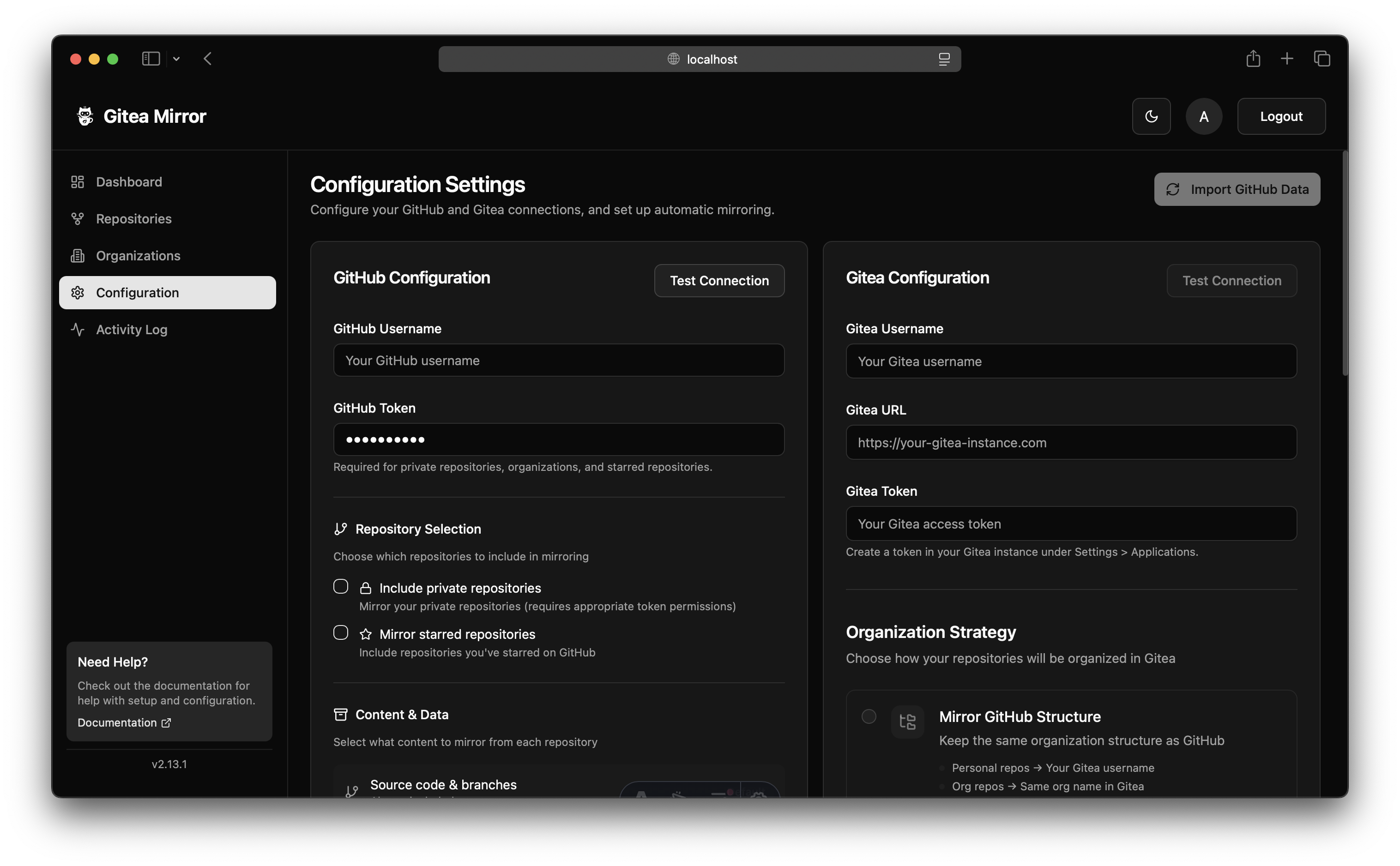Click the user avatar A

tap(1203, 116)
